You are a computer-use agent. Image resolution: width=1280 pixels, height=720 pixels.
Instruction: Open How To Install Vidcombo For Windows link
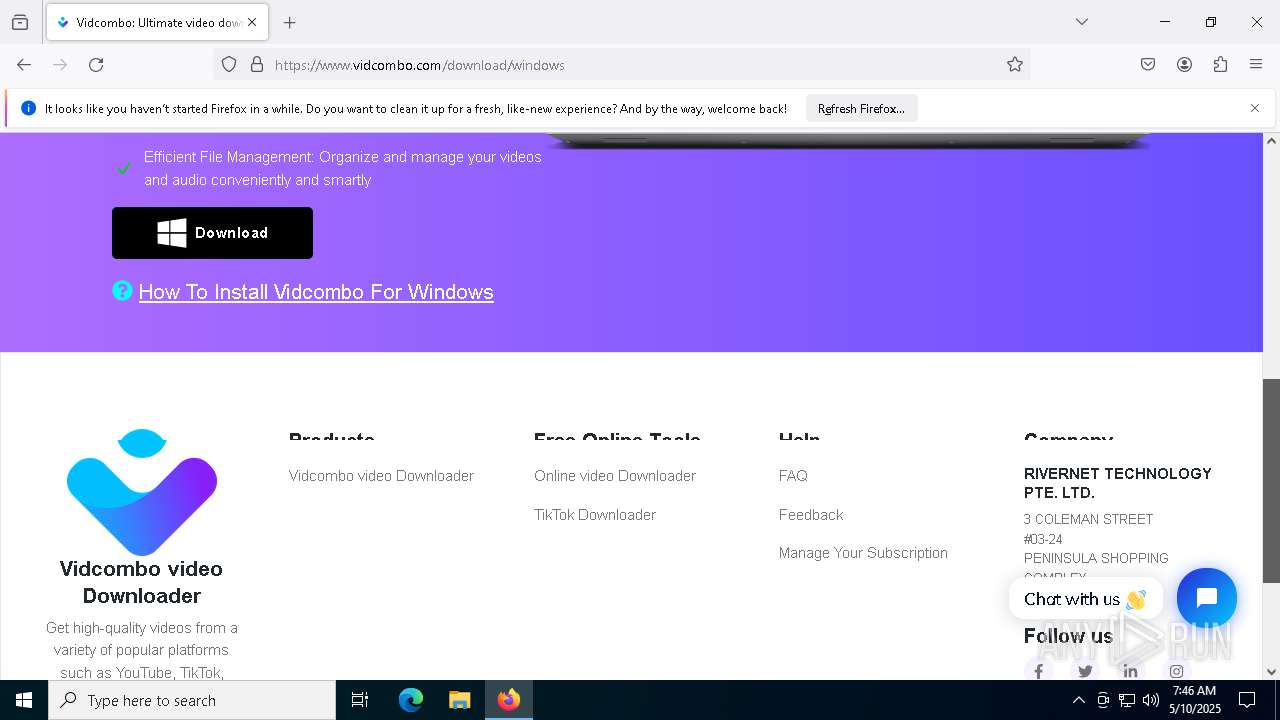pos(316,292)
